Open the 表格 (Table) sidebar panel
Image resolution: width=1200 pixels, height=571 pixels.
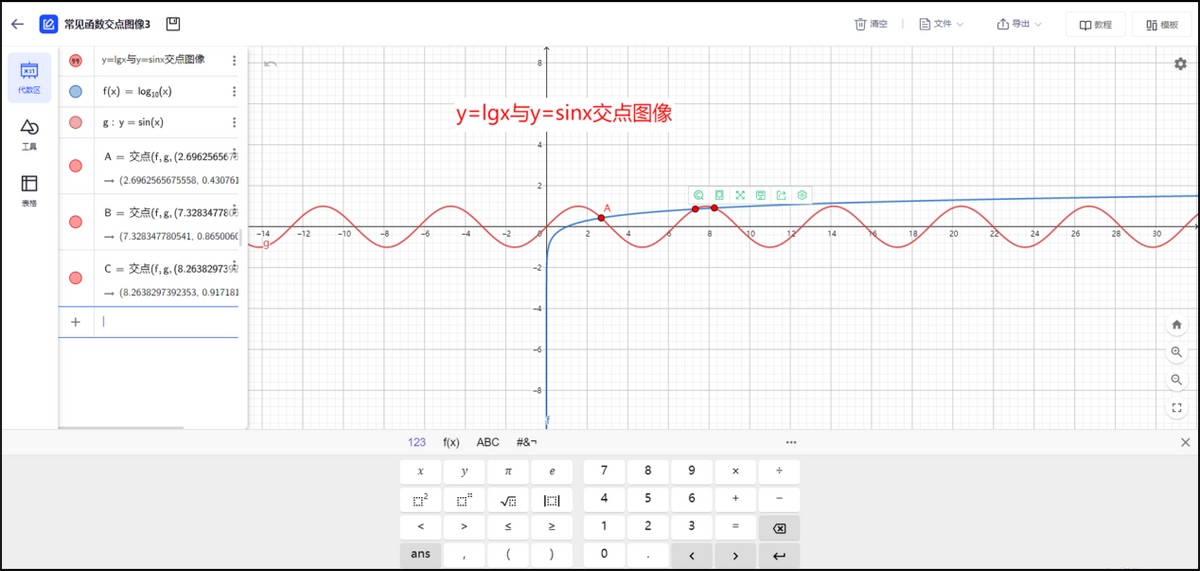[x=29, y=189]
